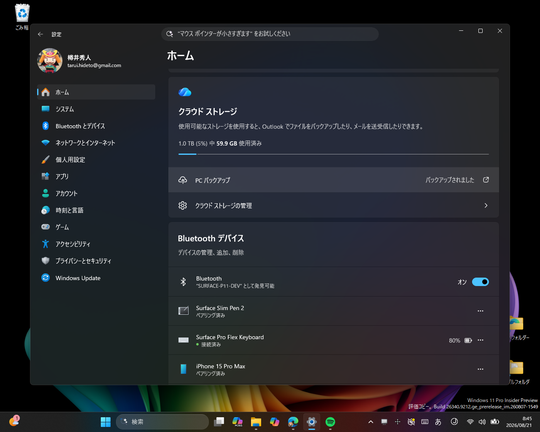
Task: Open the refresh icon beside バックアップされました
Action: (486, 180)
